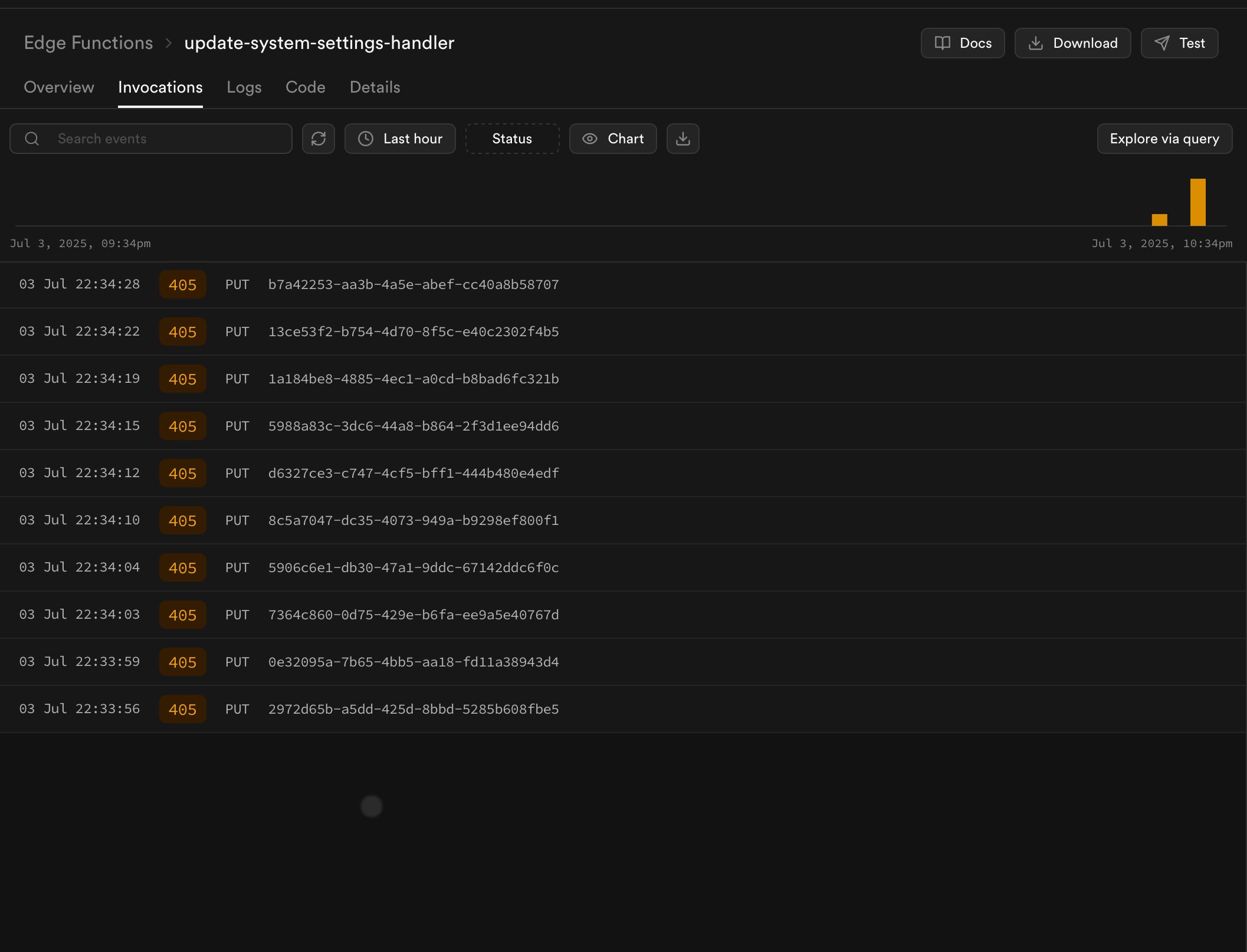This screenshot has width=1247, height=952.
Task: Click Explore via query button
Action: tap(1164, 139)
